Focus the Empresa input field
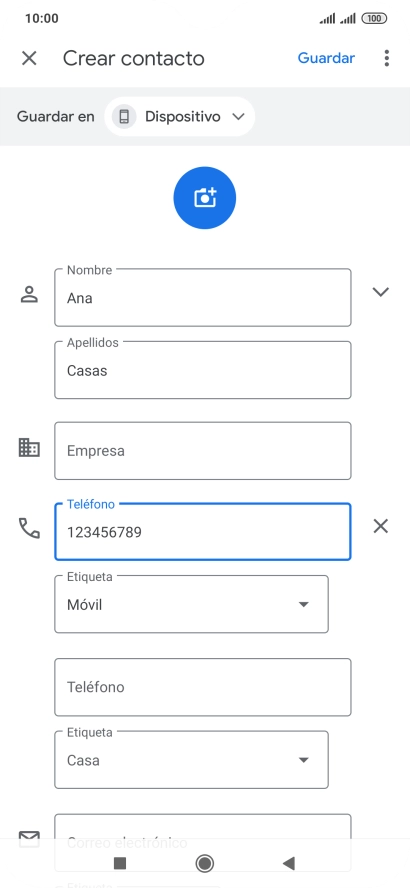The height and width of the screenshot is (888, 410). tap(203, 451)
